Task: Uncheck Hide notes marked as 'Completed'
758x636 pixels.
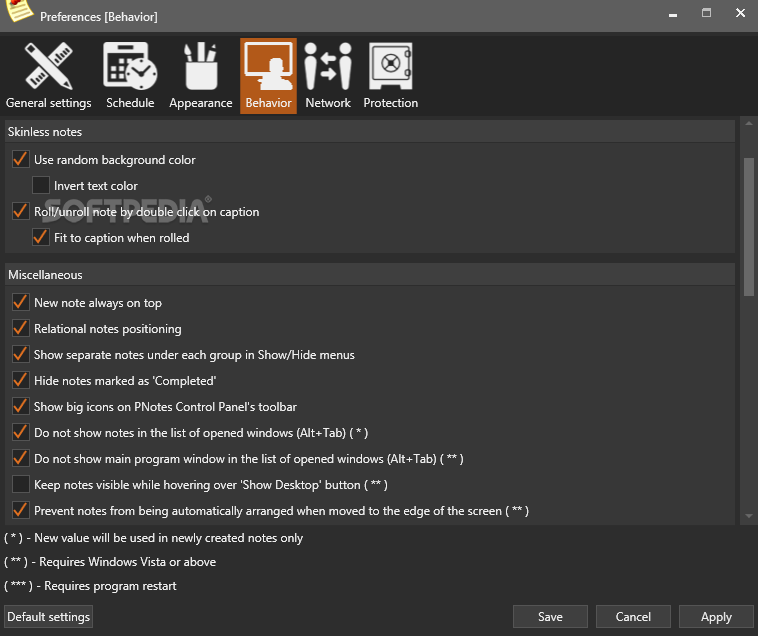Action: tap(20, 380)
